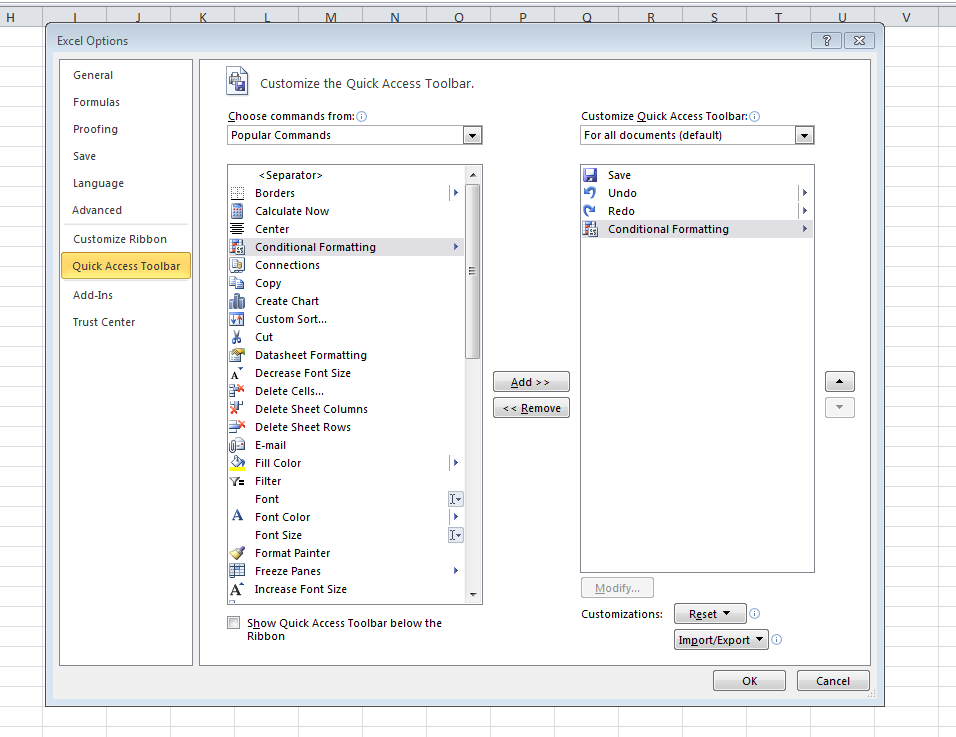Viewport: 956px width, 737px height.
Task: Open the For all documents (default) dropdown
Action: [x=804, y=135]
